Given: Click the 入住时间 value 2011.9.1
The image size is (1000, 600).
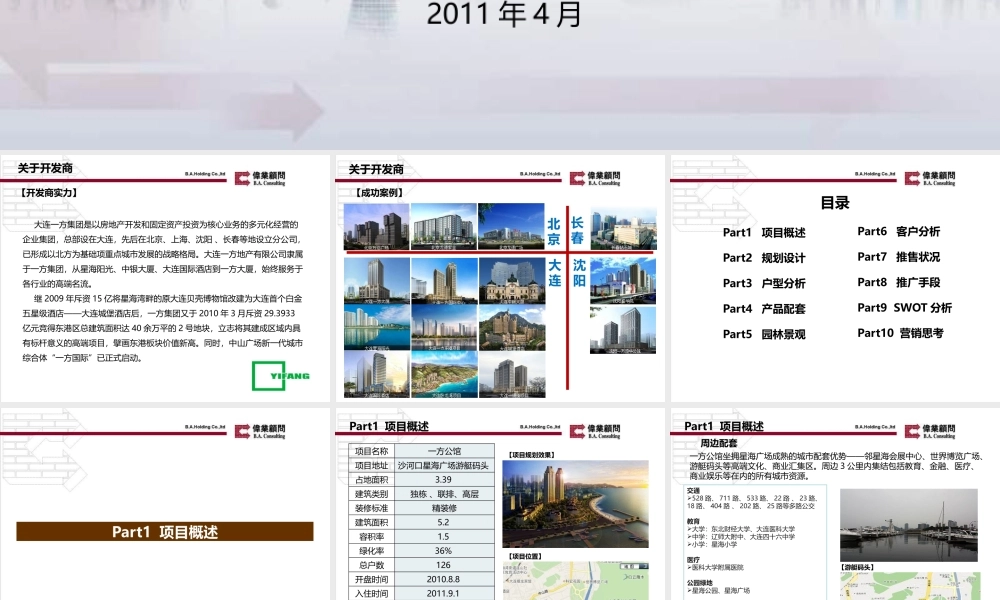Looking at the screenshot, I should point(444,594).
